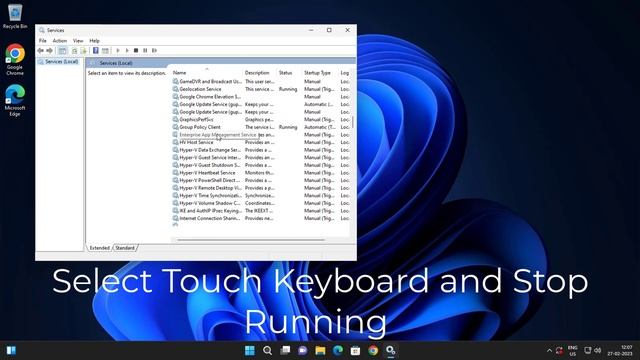The width and height of the screenshot is (640, 360).
Task: Select Hyper-V PowerShell Direct service
Action: tap(260, 180)
